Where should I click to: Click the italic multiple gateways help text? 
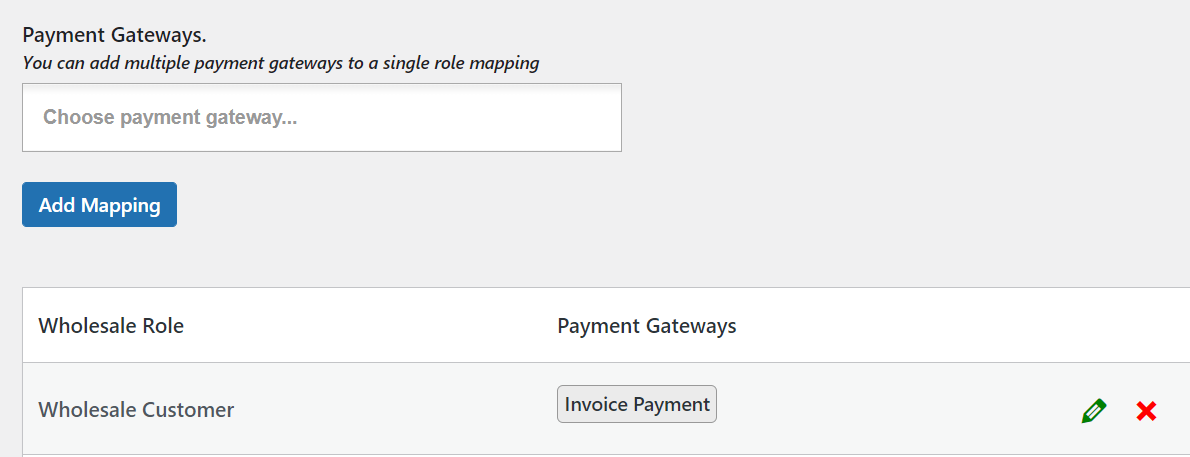(x=280, y=63)
